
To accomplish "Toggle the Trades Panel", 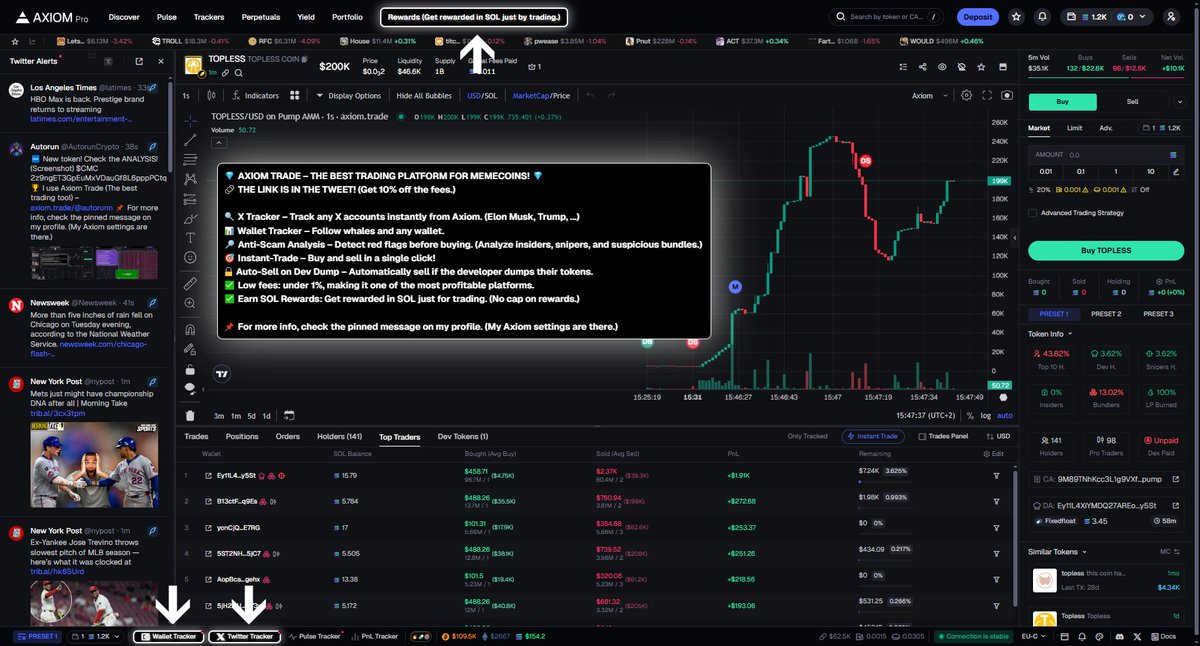I will pos(943,437).
